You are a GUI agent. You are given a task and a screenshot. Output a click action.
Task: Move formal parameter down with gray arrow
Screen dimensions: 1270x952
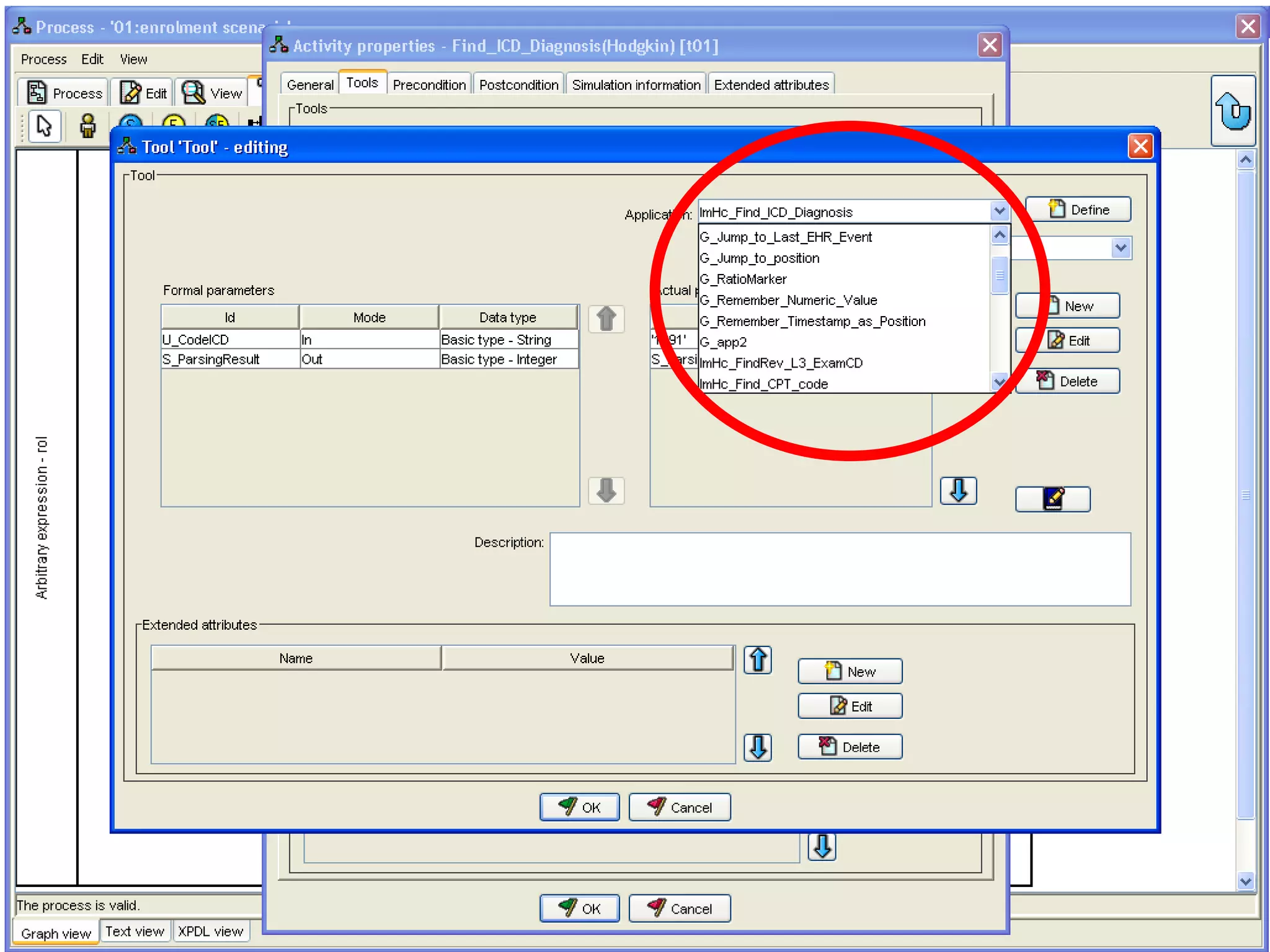coord(606,491)
